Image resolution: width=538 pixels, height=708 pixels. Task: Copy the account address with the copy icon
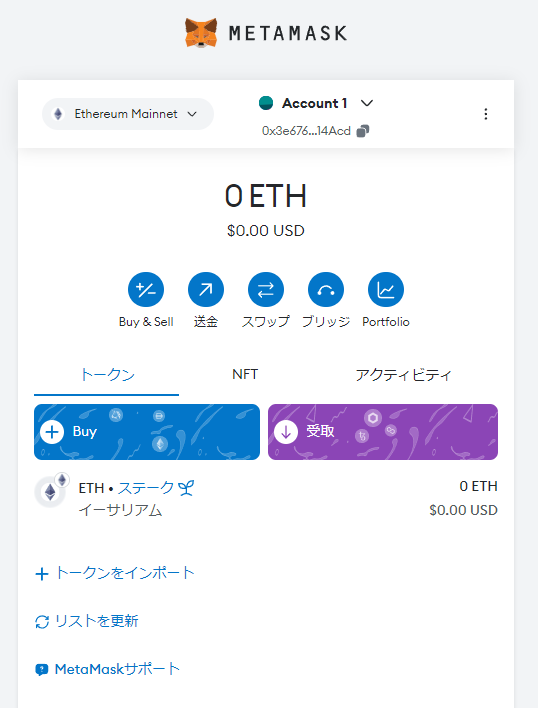coord(363,131)
